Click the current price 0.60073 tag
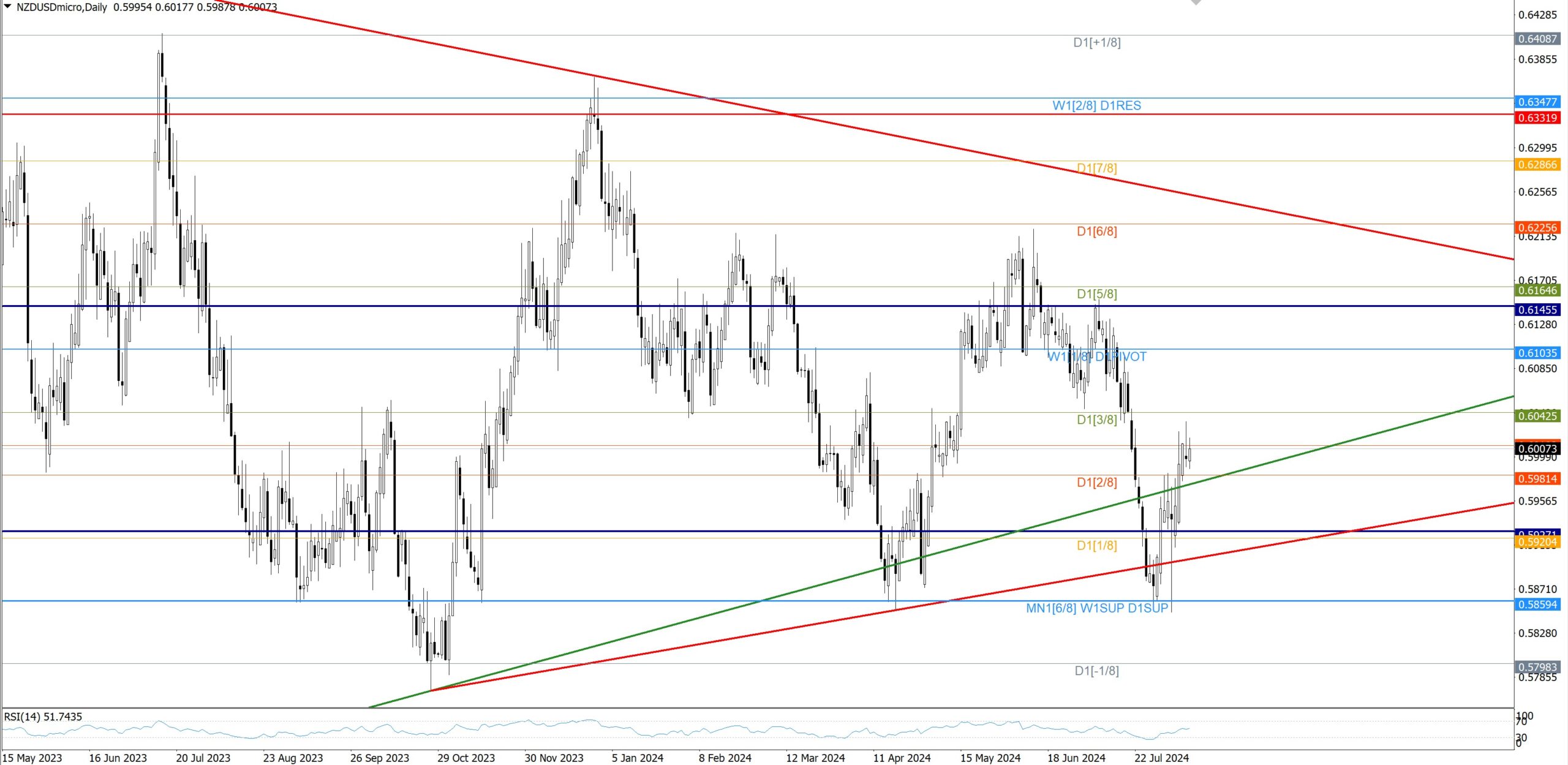Image resolution: width=1568 pixels, height=765 pixels. pos(1537,449)
